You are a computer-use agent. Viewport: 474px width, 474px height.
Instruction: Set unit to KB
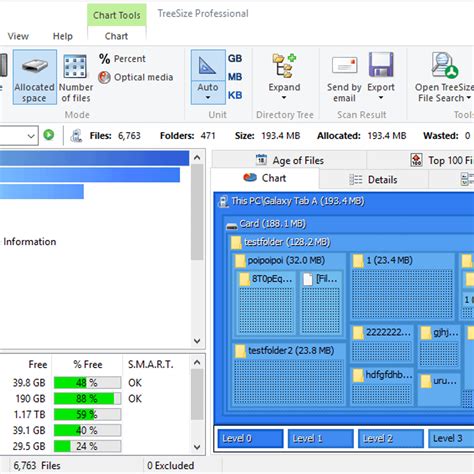pos(235,95)
